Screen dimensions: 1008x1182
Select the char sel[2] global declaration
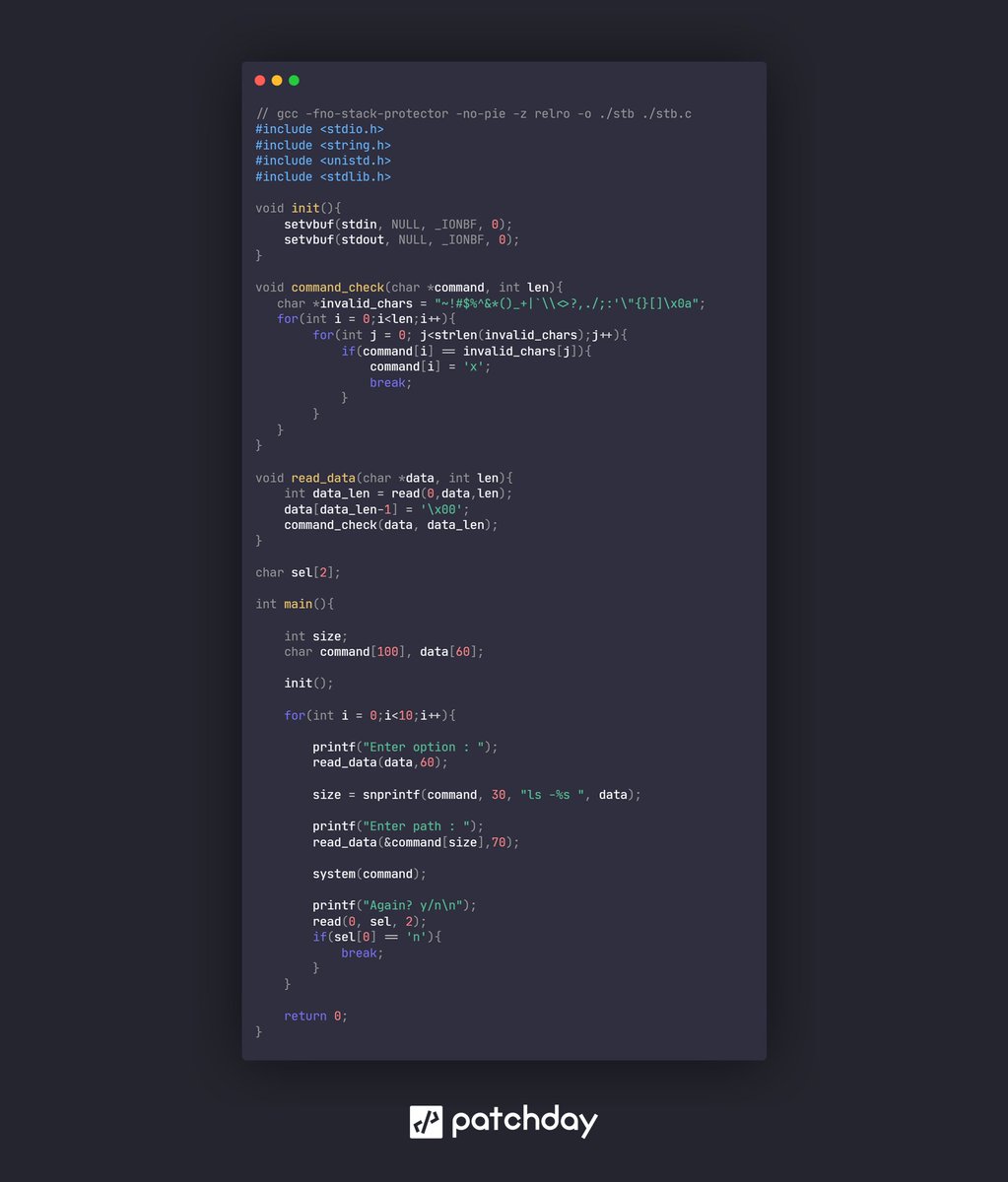tap(294, 571)
